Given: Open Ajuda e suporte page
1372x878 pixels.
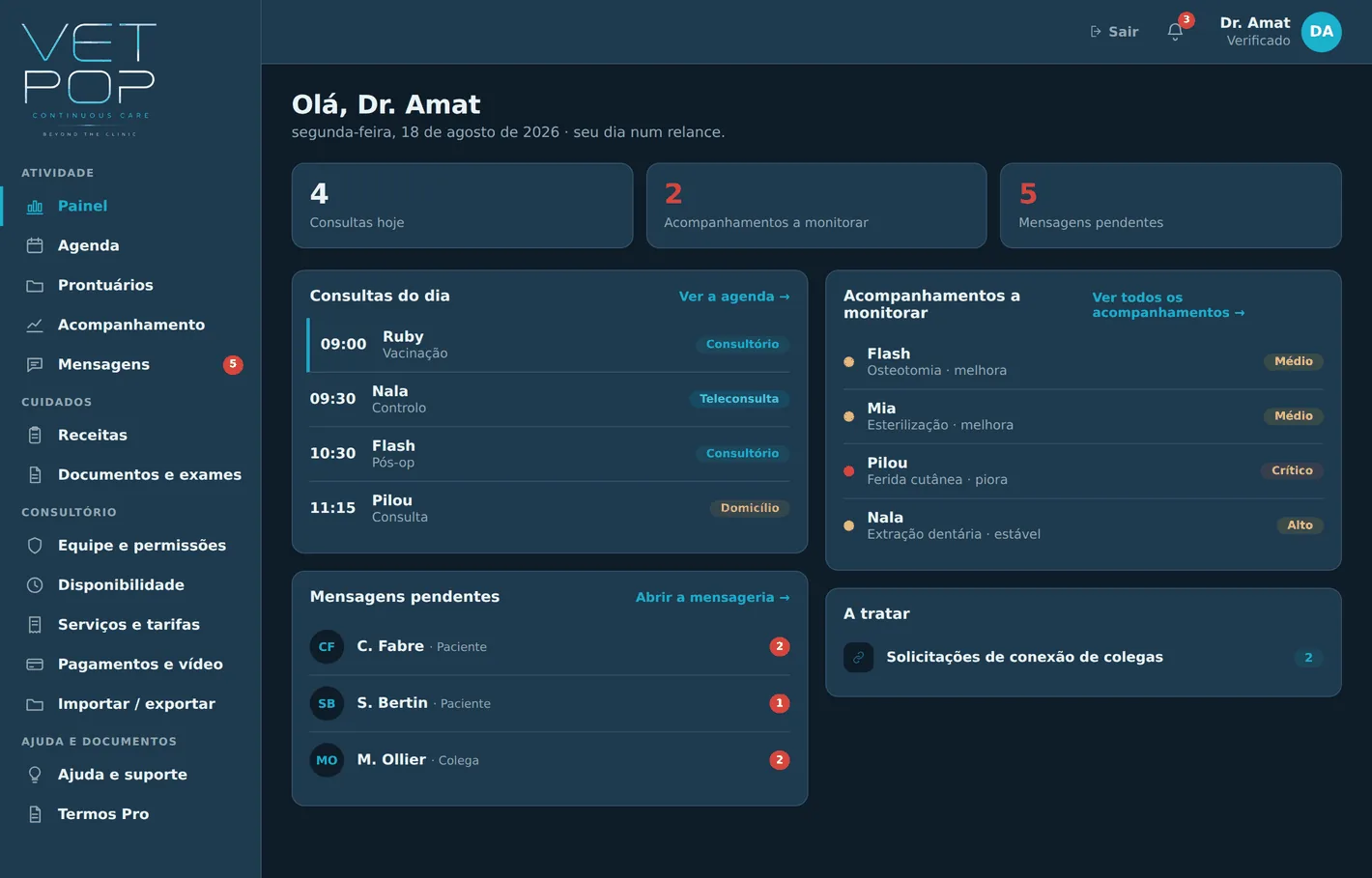Looking at the screenshot, I should point(130,774).
